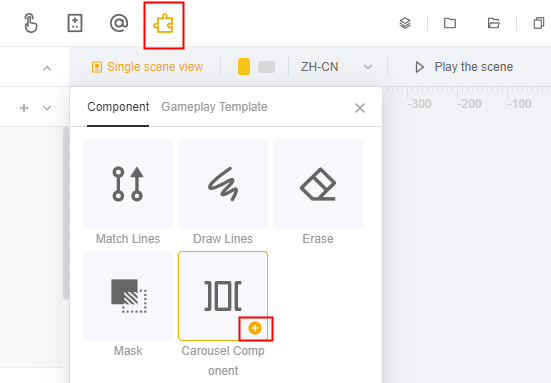
Task: Click the copy pages icon
Action: (539, 23)
